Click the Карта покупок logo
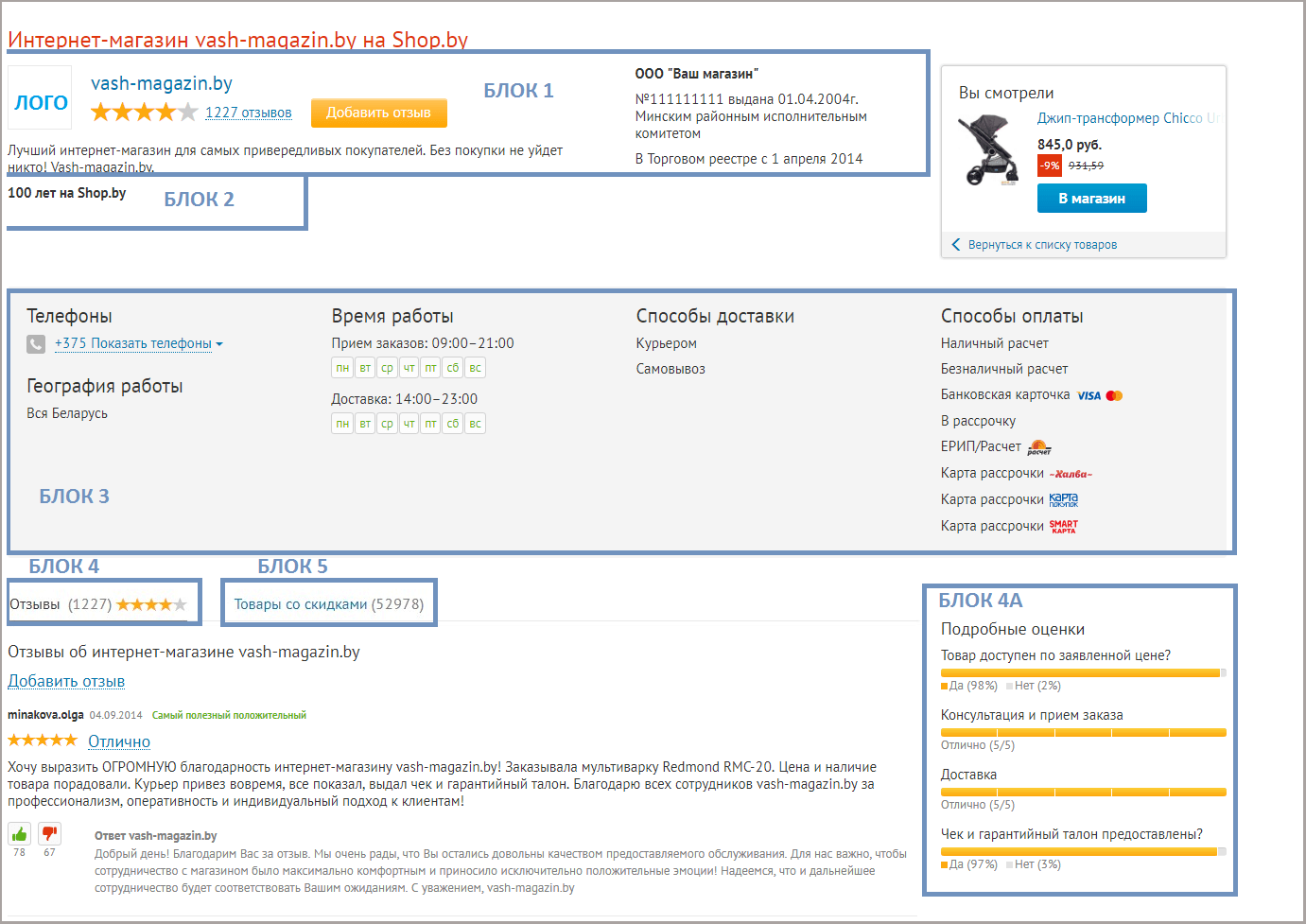The height and width of the screenshot is (924, 1306). pos(1064,499)
